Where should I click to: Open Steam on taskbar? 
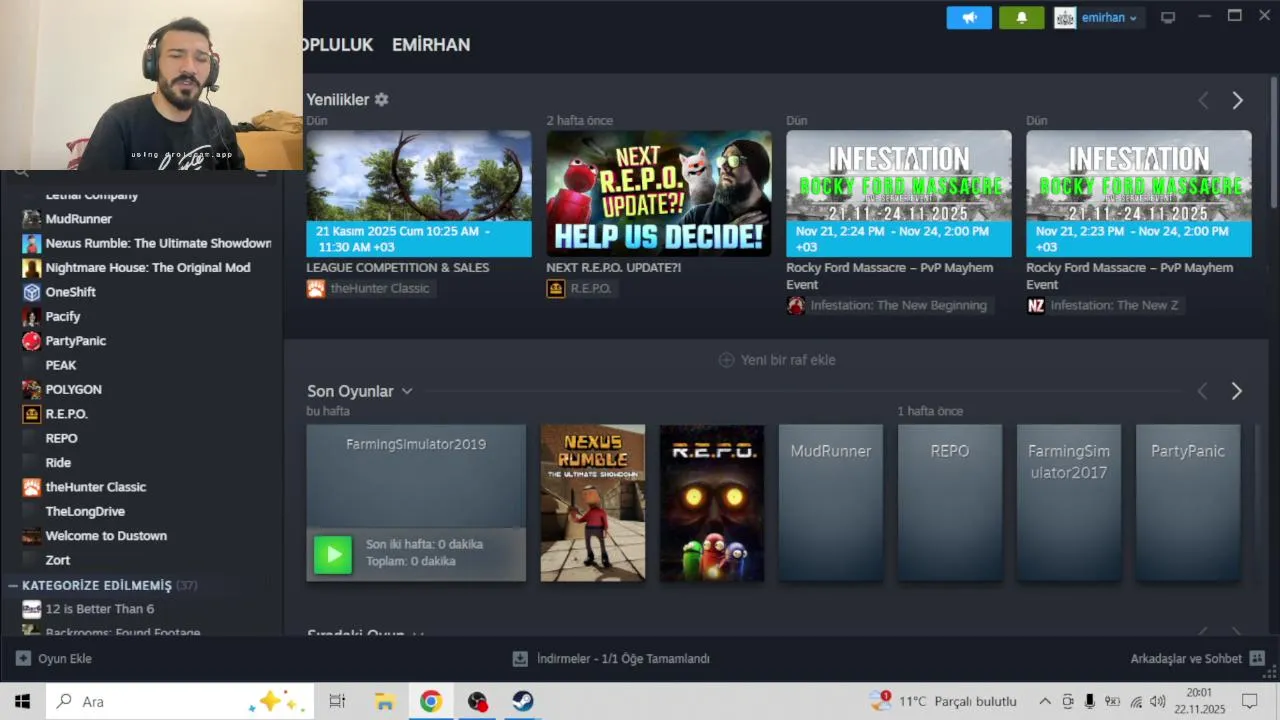click(523, 701)
